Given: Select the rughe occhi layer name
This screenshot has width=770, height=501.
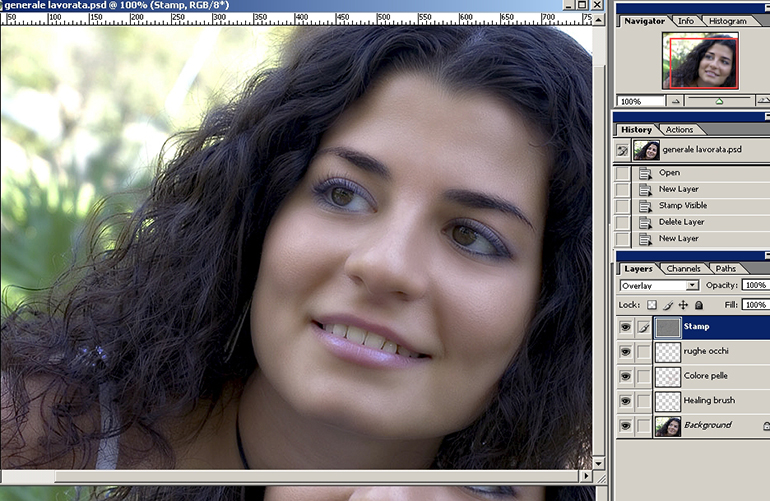Looking at the screenshot, I should (706, 351).
